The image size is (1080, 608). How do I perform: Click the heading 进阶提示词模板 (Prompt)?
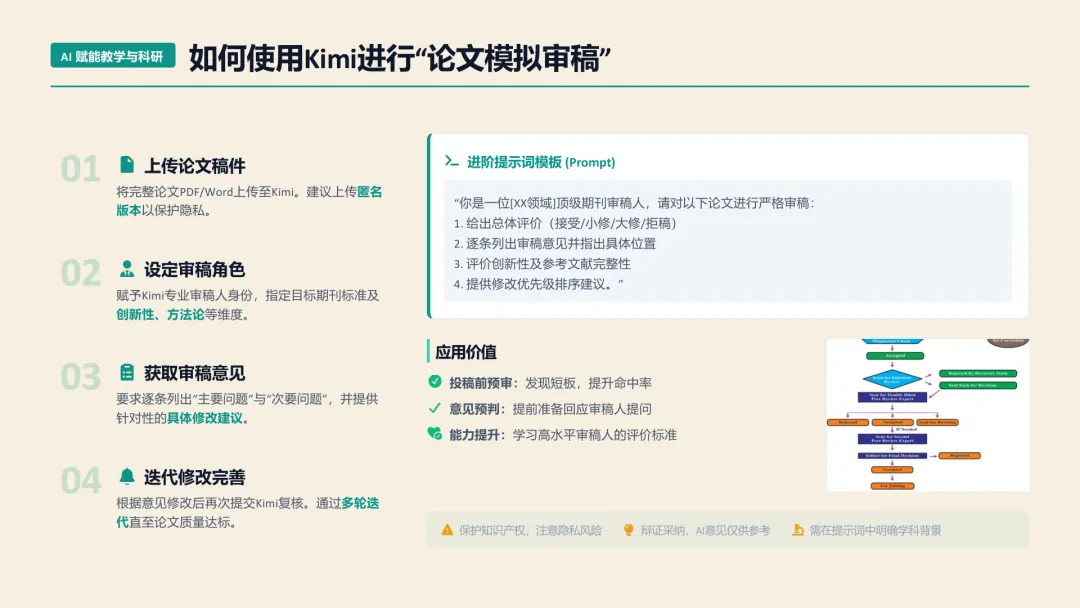point(541,163)
